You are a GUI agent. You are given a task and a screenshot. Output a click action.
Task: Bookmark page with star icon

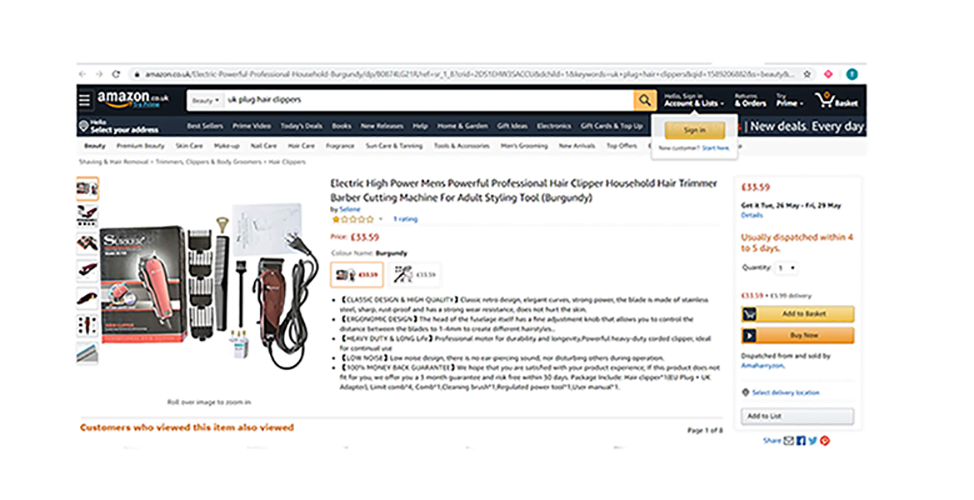pos(807,74)
